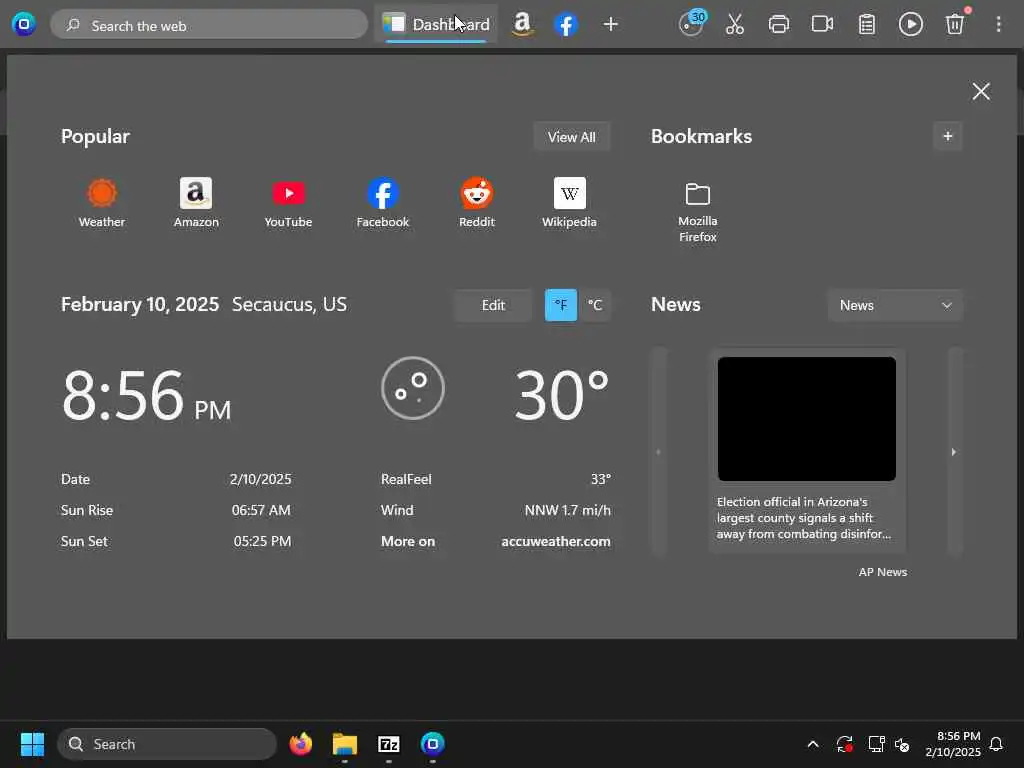Expand the News category dropdown

point(895,305)
